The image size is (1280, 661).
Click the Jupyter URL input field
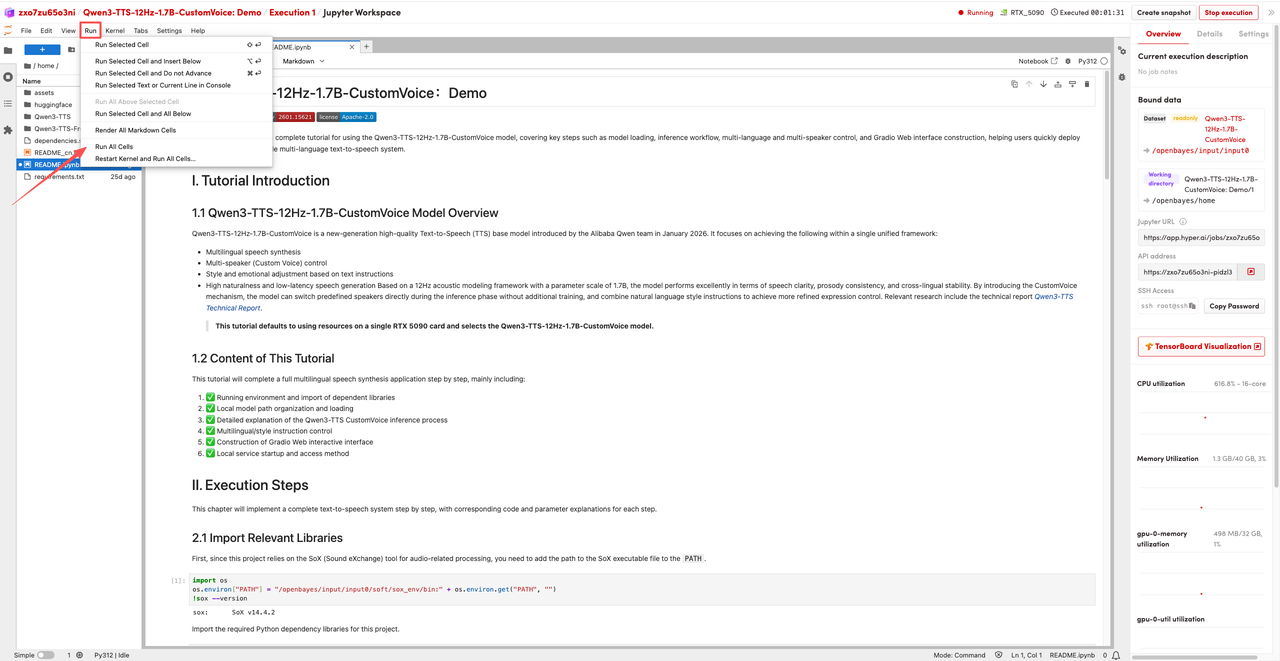(x=1200, y=238)
